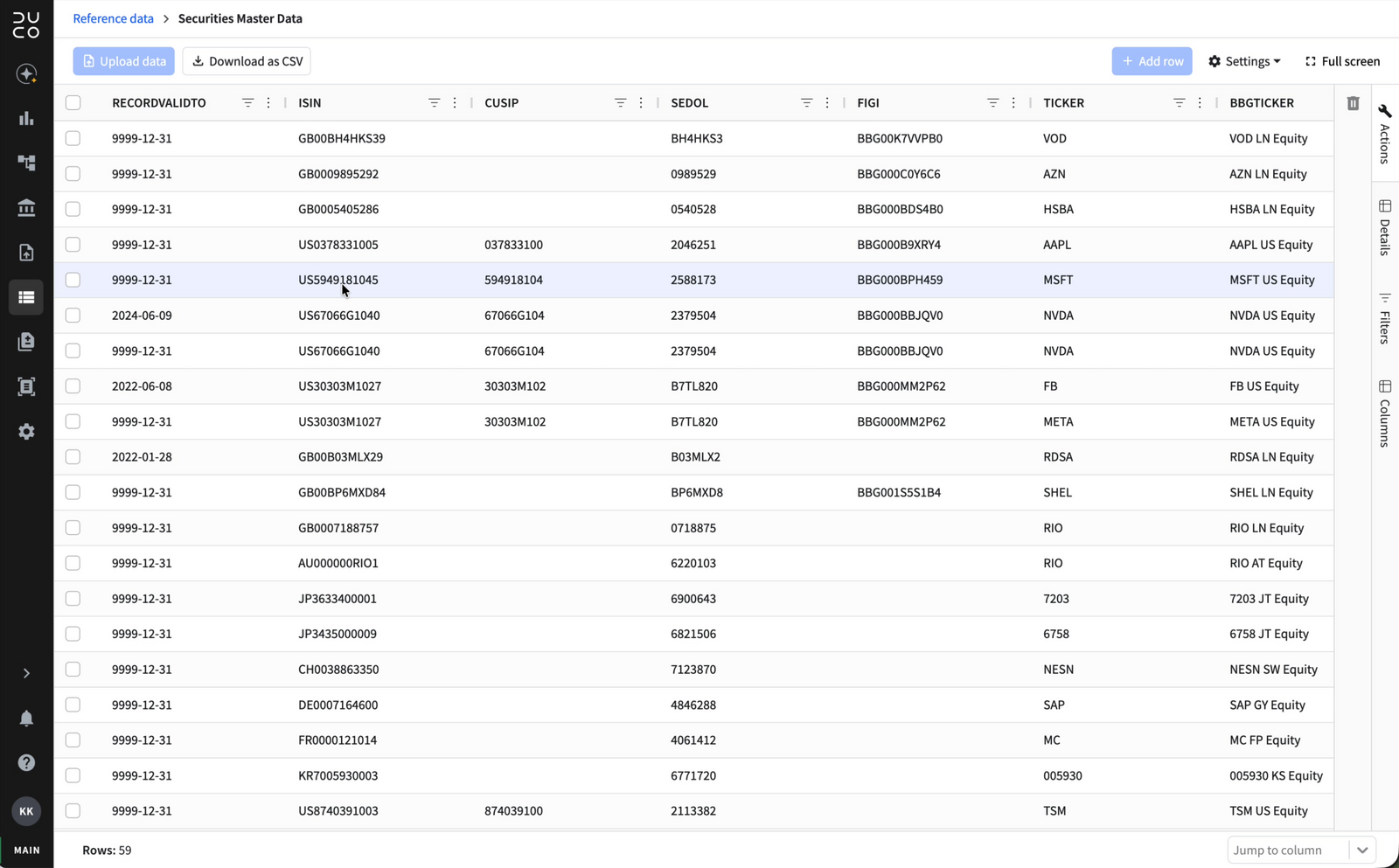The width and height of the screenshot is (1399, 868).
Task: Click SEDOL cell BP6MXD8
Action: (x=697, y=492)
